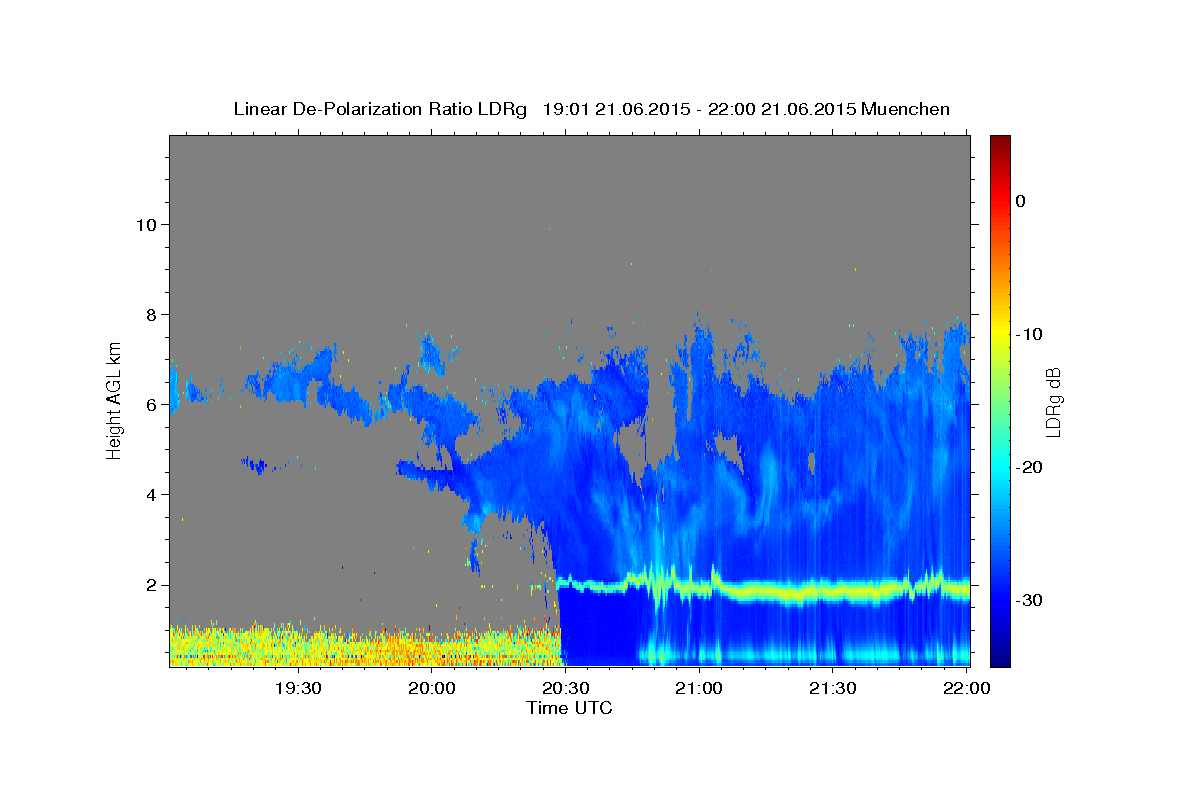The height and width of the screenshot is (800, 1200).
Task: Click the 21:00 time tick label
Action: click(x=699, y=688)
